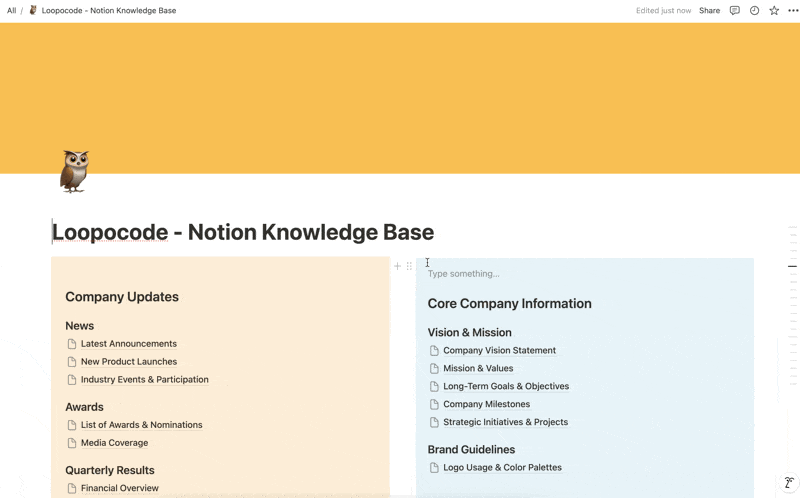Viewport: 800px width, 498px height.
Task: Click the page icon beside Financial Overview
Action: 72,488
